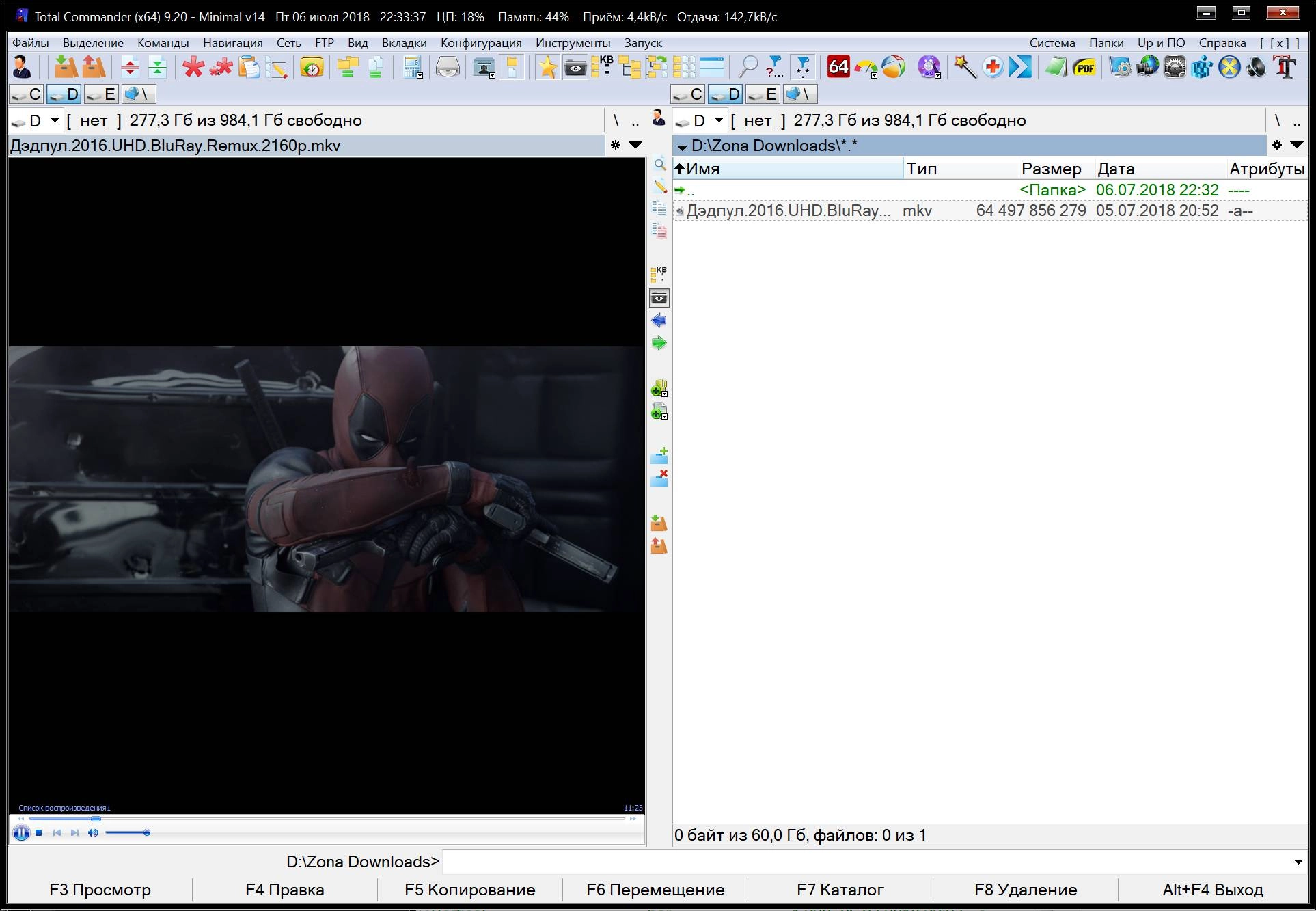Click the single red asterisk icon
The width and height of the screenshot is (1316, 911).
point(193,67)
